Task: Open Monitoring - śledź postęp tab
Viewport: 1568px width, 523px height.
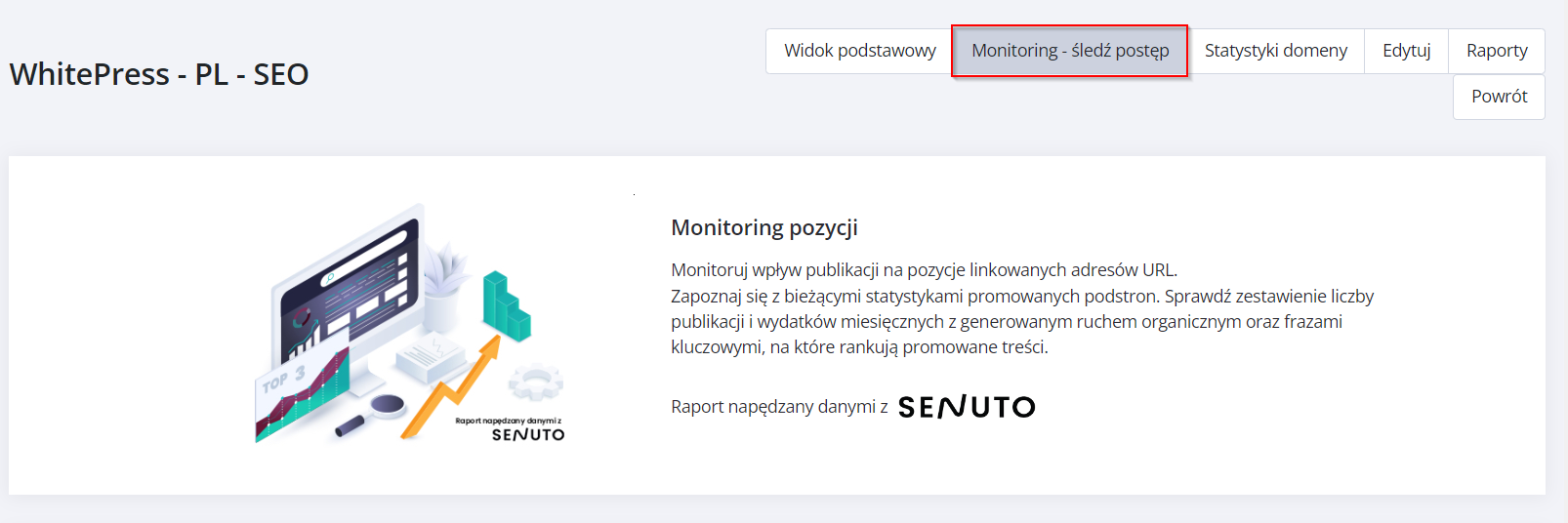Action: click(x=1070, y=51)
